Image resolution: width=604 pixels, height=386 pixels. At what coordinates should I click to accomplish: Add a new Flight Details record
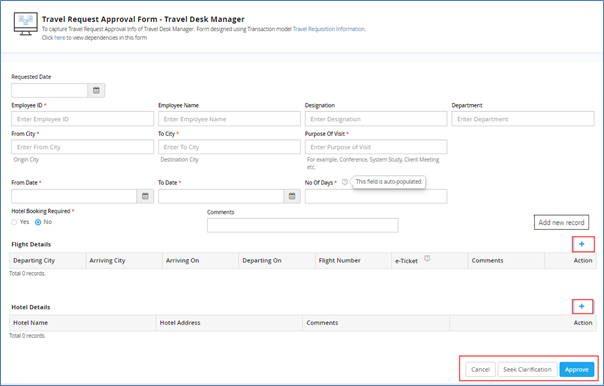coord(582,244)
